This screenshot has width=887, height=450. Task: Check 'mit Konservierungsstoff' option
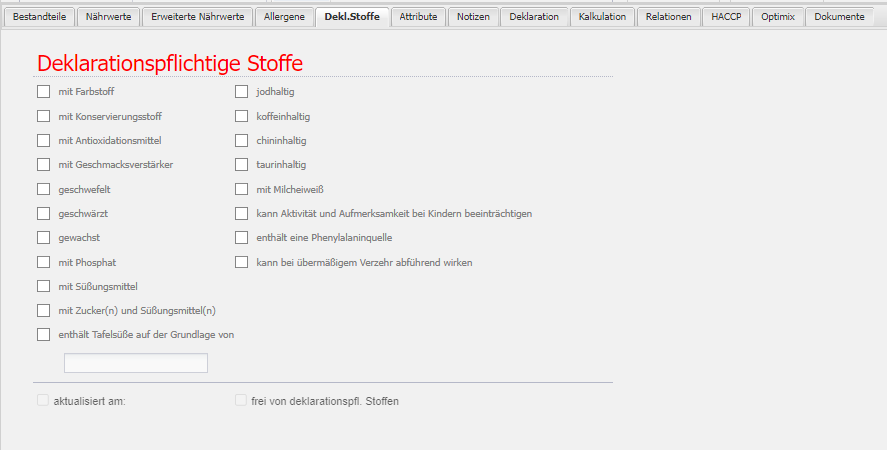point(43,116)
